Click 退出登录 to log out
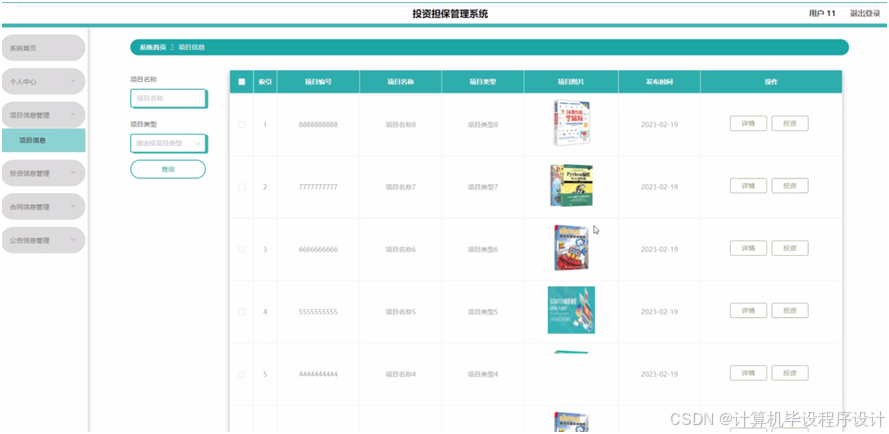 pos(865,14)
